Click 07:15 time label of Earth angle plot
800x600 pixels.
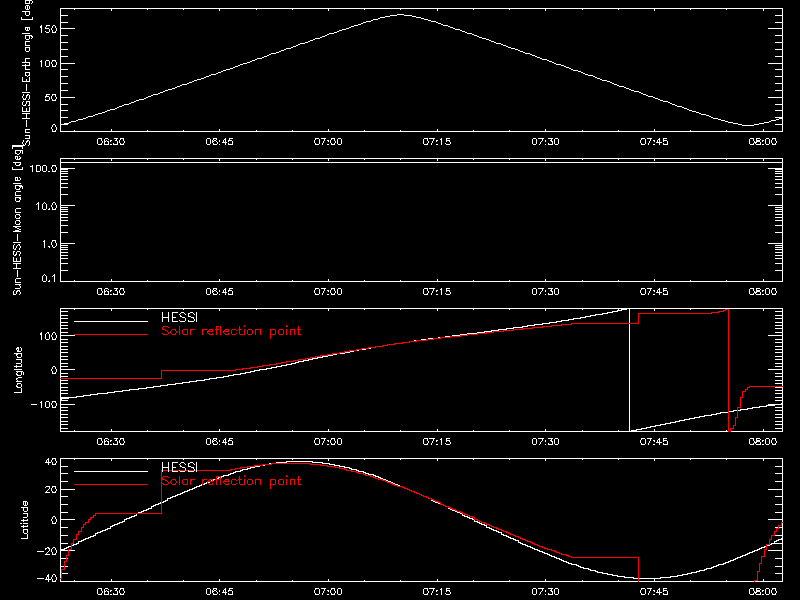click(437, 141)
